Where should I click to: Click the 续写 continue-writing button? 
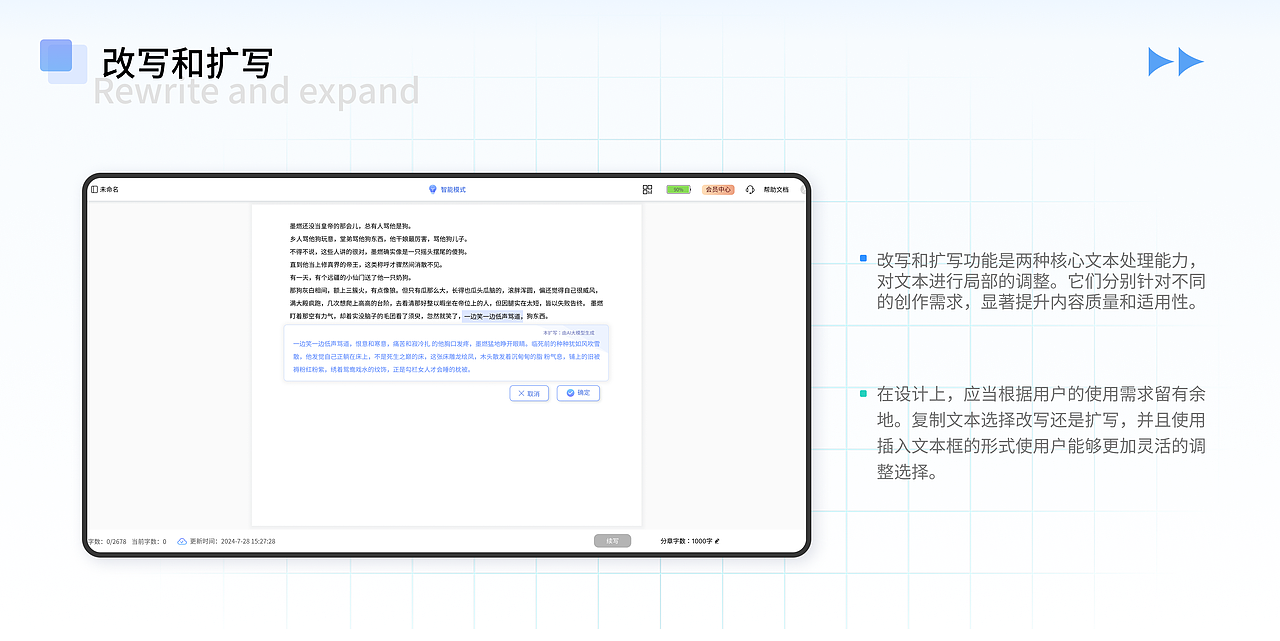tap(613, 541)
